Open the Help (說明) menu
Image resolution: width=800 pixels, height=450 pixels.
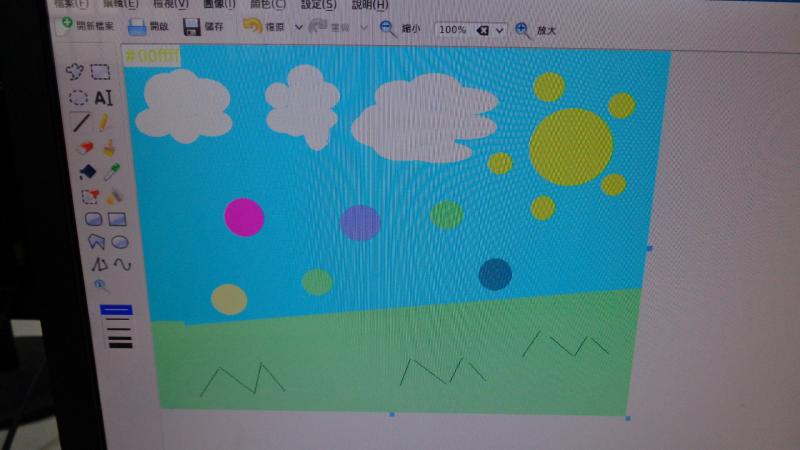[370, 5]
